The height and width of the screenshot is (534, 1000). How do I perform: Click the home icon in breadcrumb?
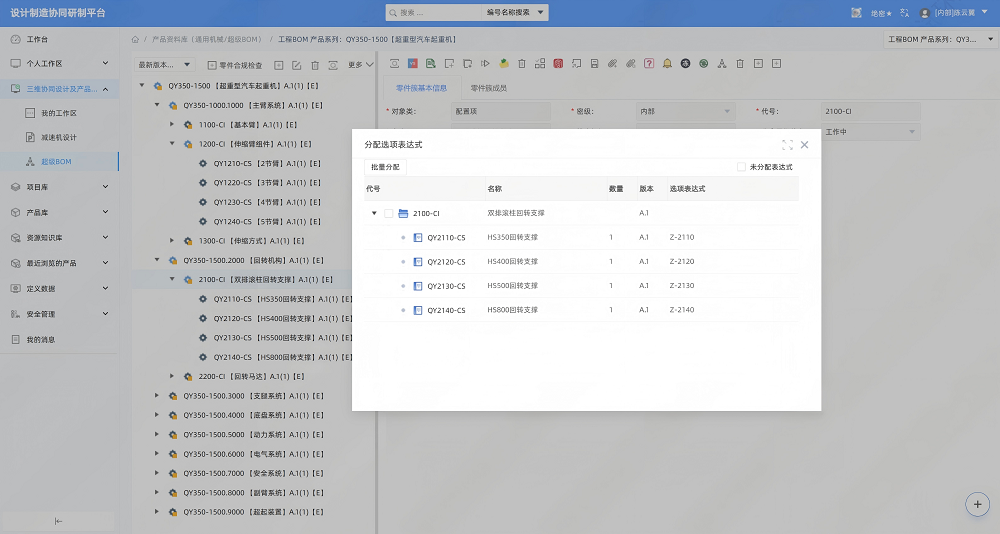135,40
